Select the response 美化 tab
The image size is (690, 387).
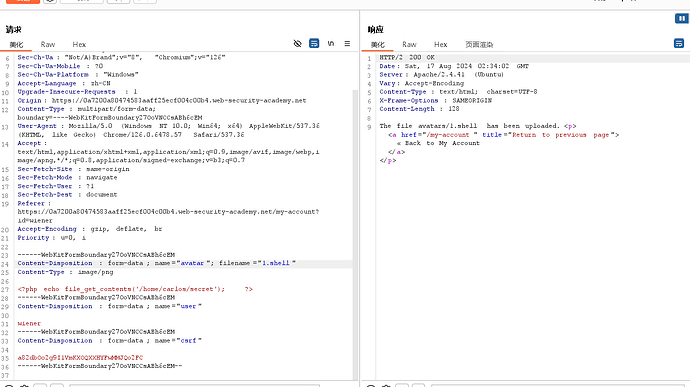(x=378, y=44)
